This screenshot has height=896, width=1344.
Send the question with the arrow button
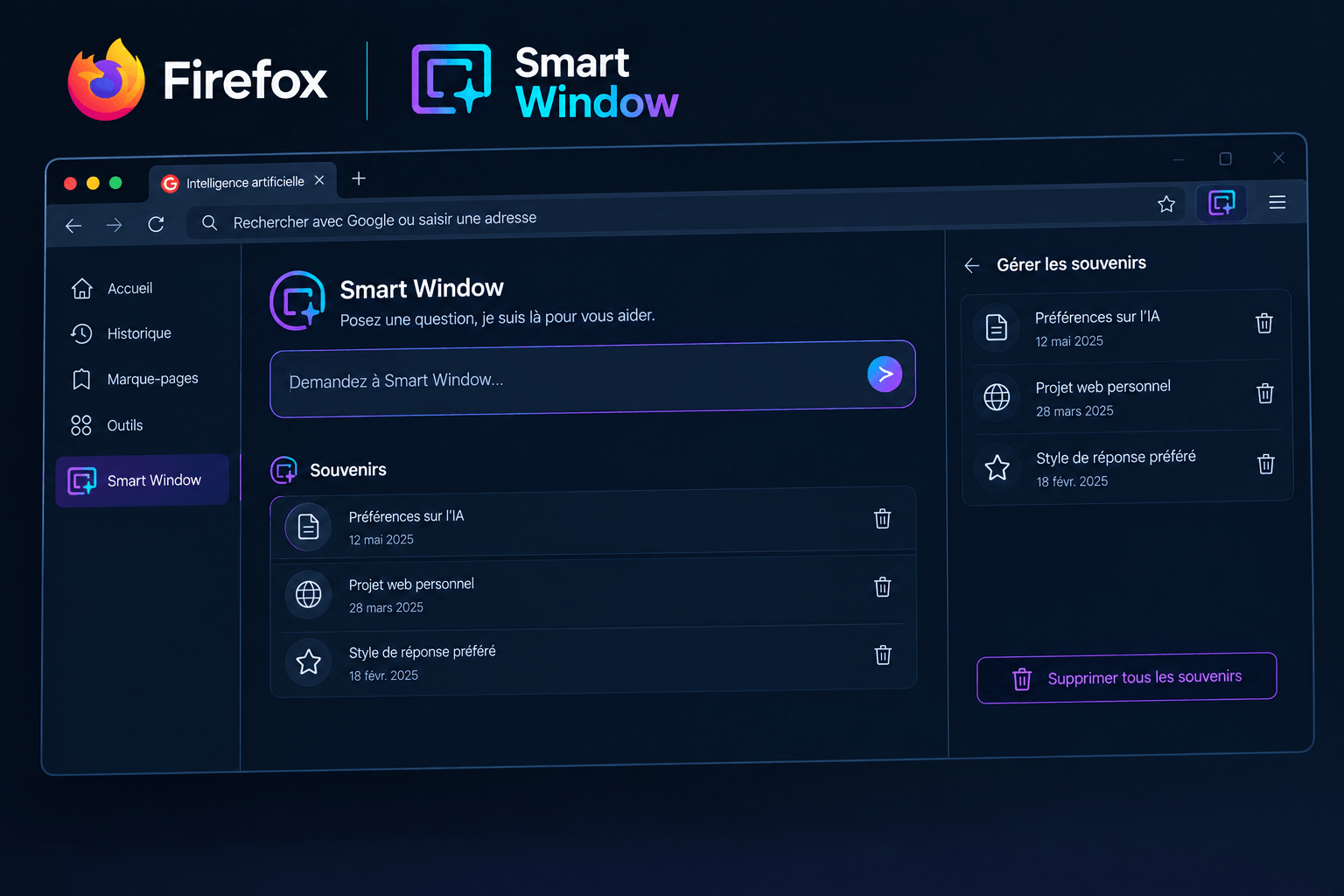(x=885, y=374)
